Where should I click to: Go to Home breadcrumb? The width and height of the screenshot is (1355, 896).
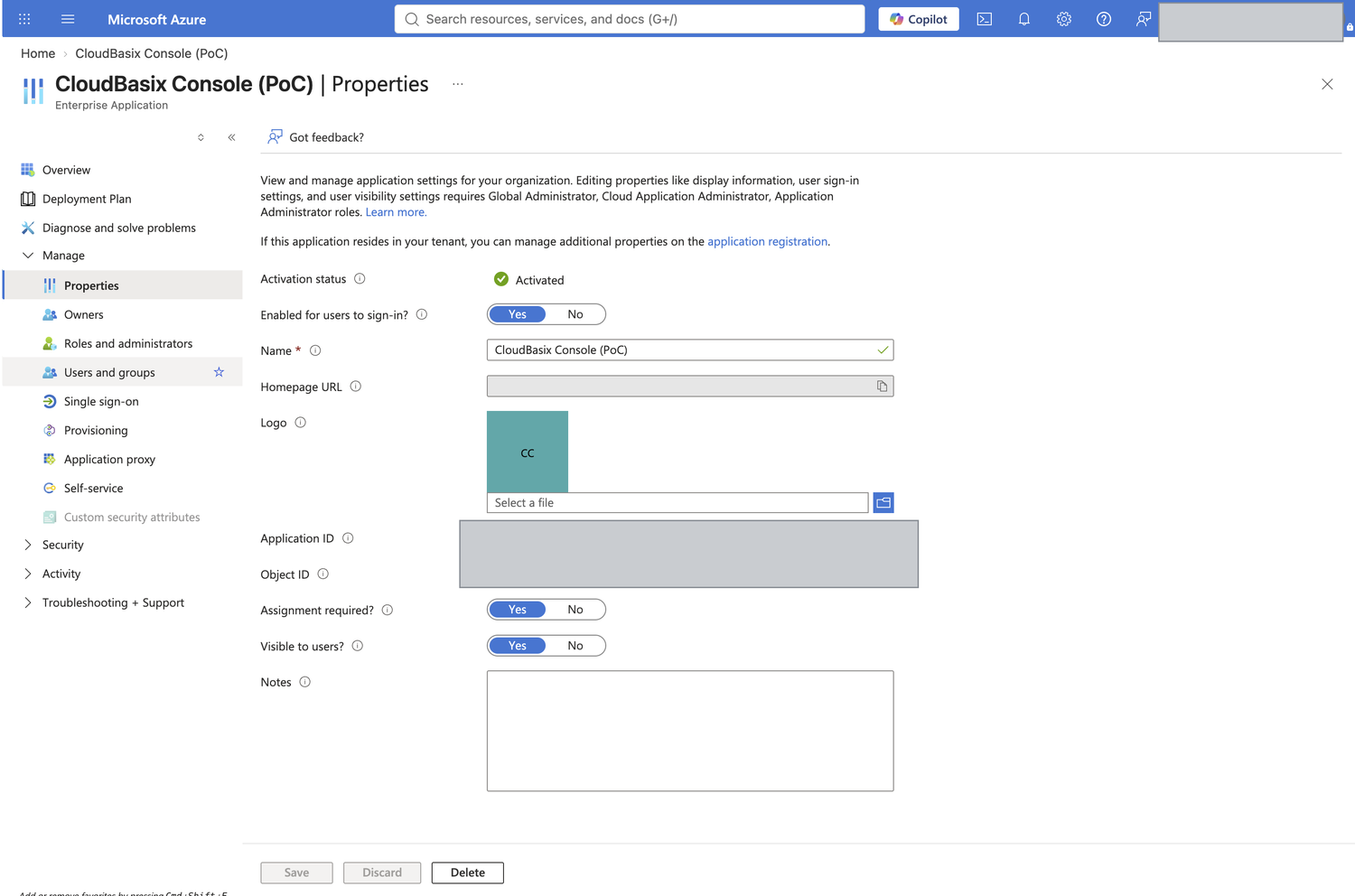38,53
